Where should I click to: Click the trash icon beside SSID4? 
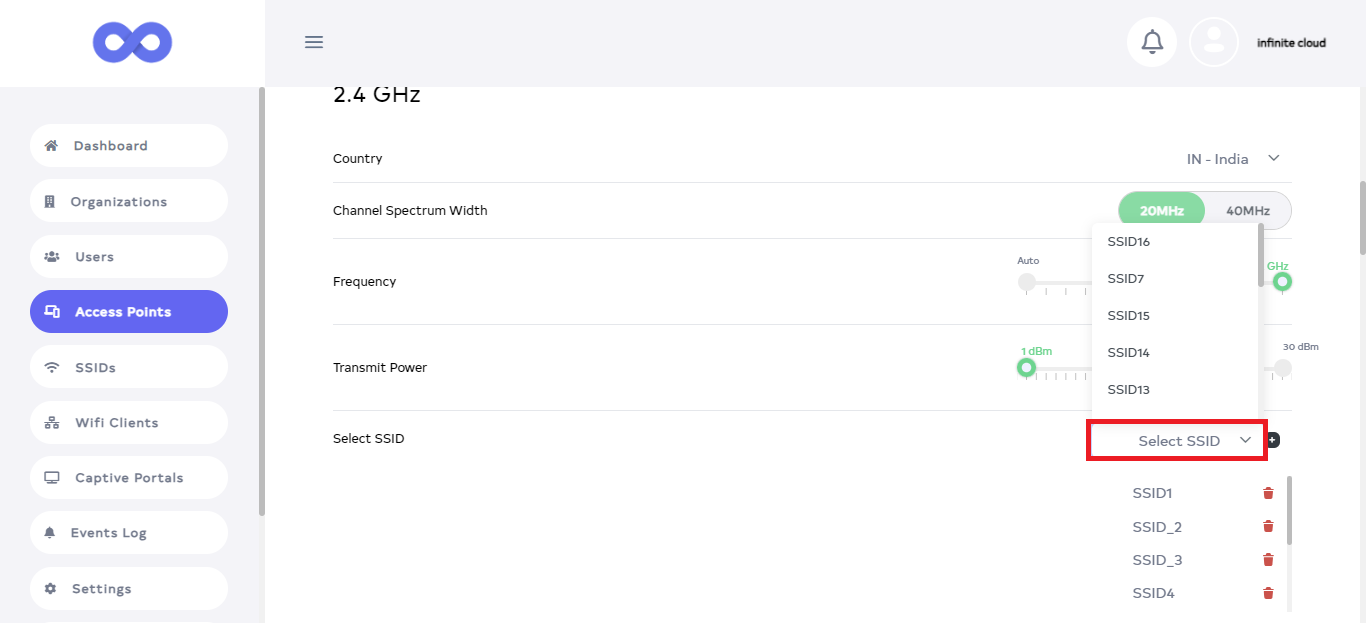1268,593
